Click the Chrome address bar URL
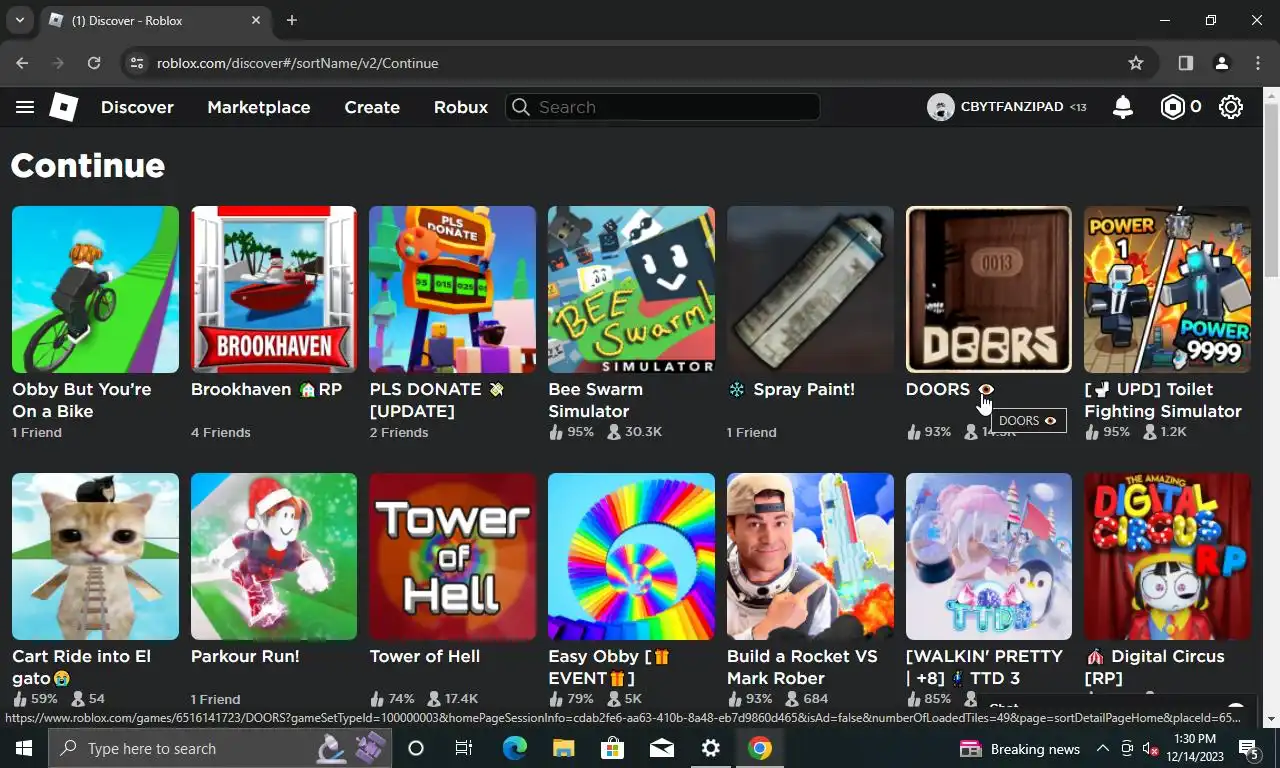The height and width of the screenshot is (768, 1280). pos(298,63)
